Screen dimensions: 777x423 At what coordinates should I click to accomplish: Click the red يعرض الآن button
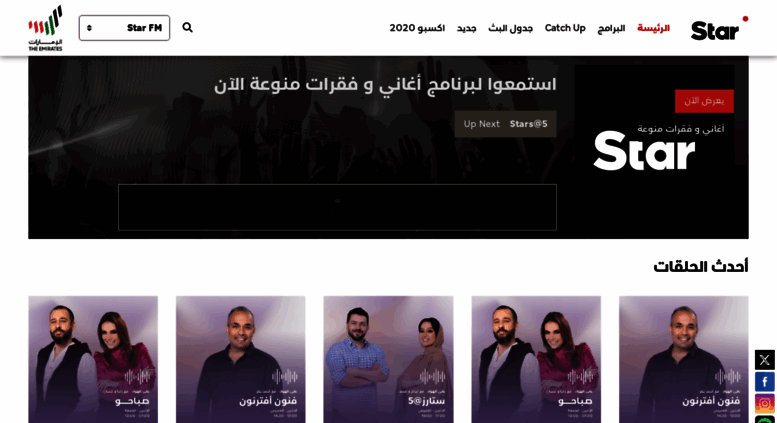tap(704, 101)
